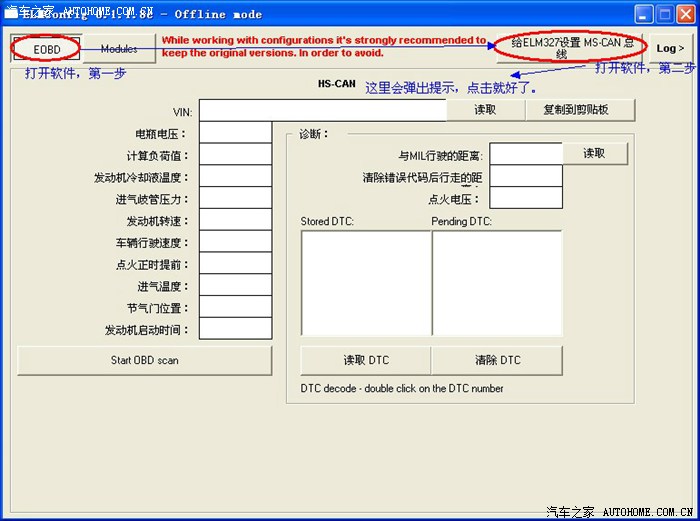Select the 发动机转速 value field

coord(235,220)
